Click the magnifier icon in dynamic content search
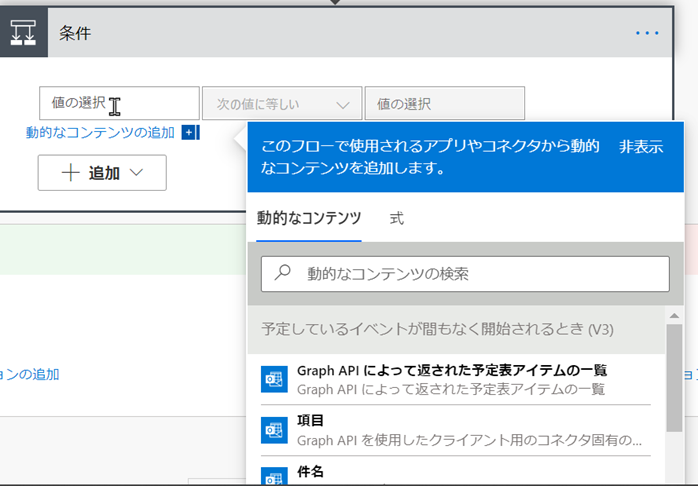 pyautogui.click(x=283, y=272)
